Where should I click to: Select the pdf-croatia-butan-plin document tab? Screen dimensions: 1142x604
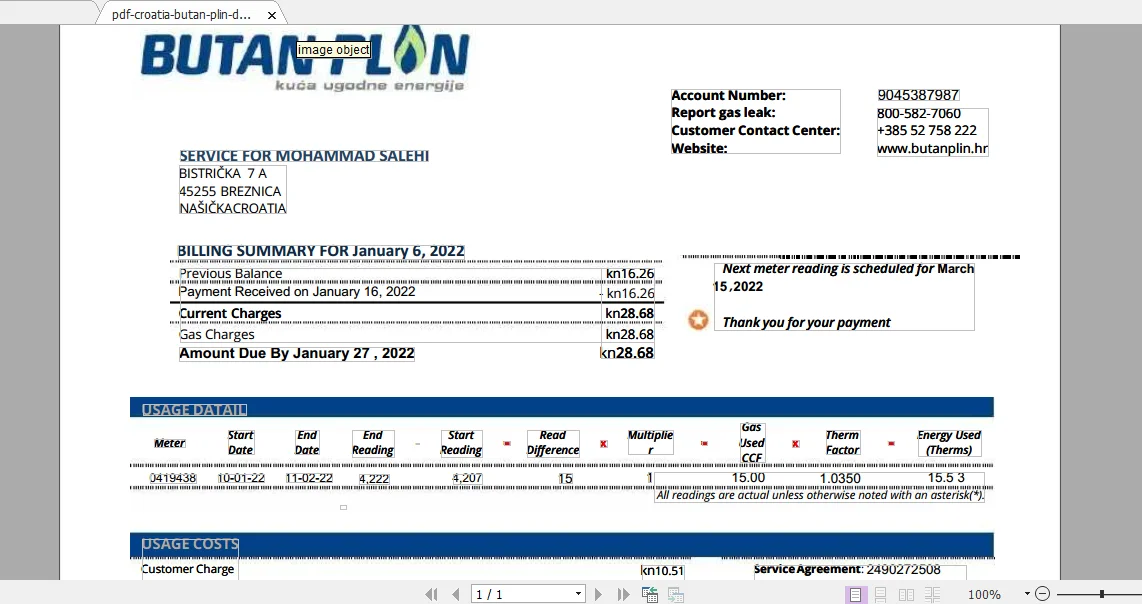(x=182, y=15)
